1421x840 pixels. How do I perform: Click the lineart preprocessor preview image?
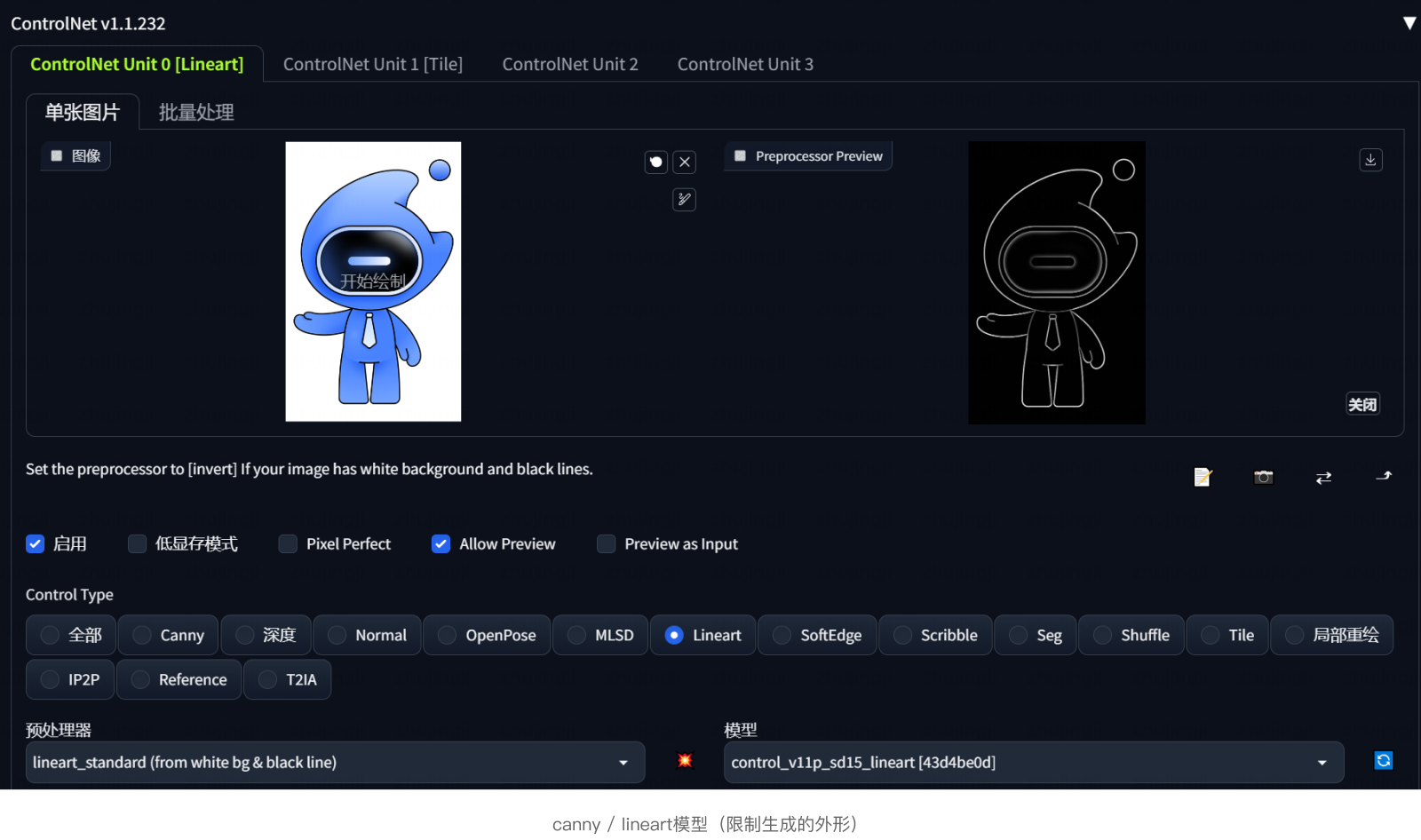[1056, 282]
